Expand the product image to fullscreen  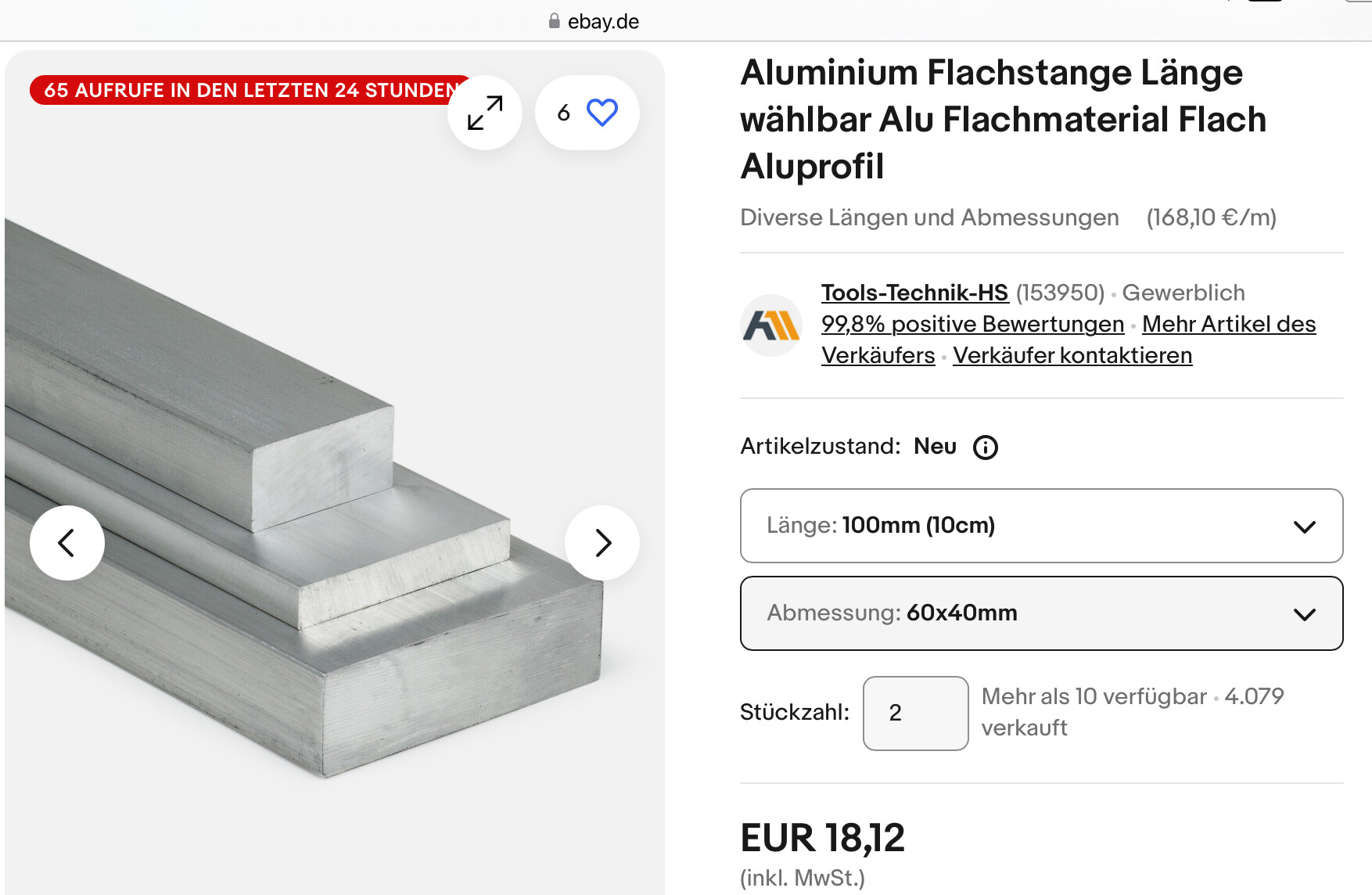click(x=485, y=113)
